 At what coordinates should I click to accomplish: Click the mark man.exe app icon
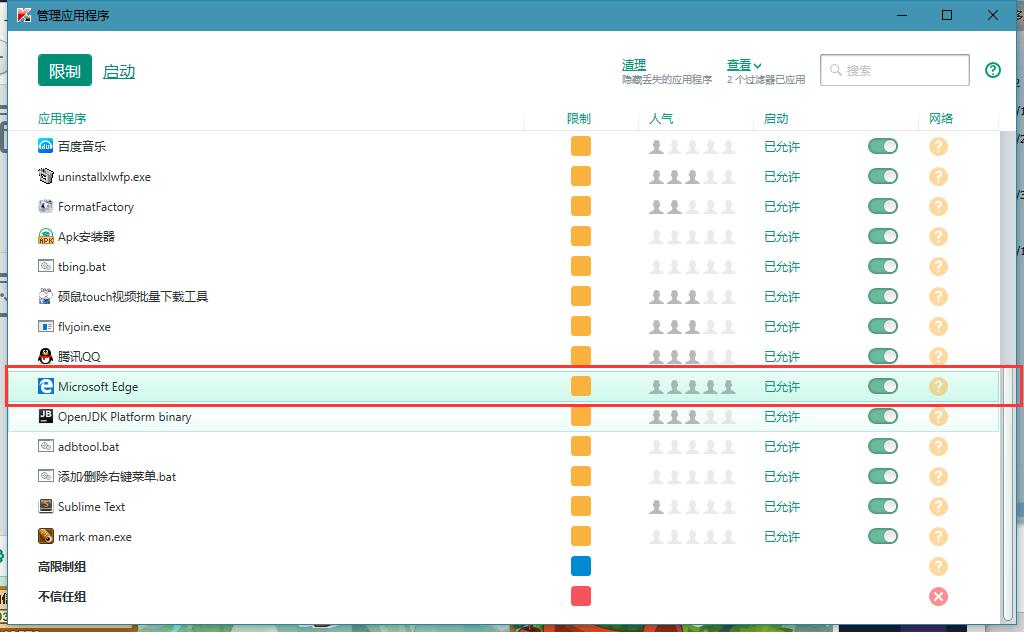click(x=45, y=537)
